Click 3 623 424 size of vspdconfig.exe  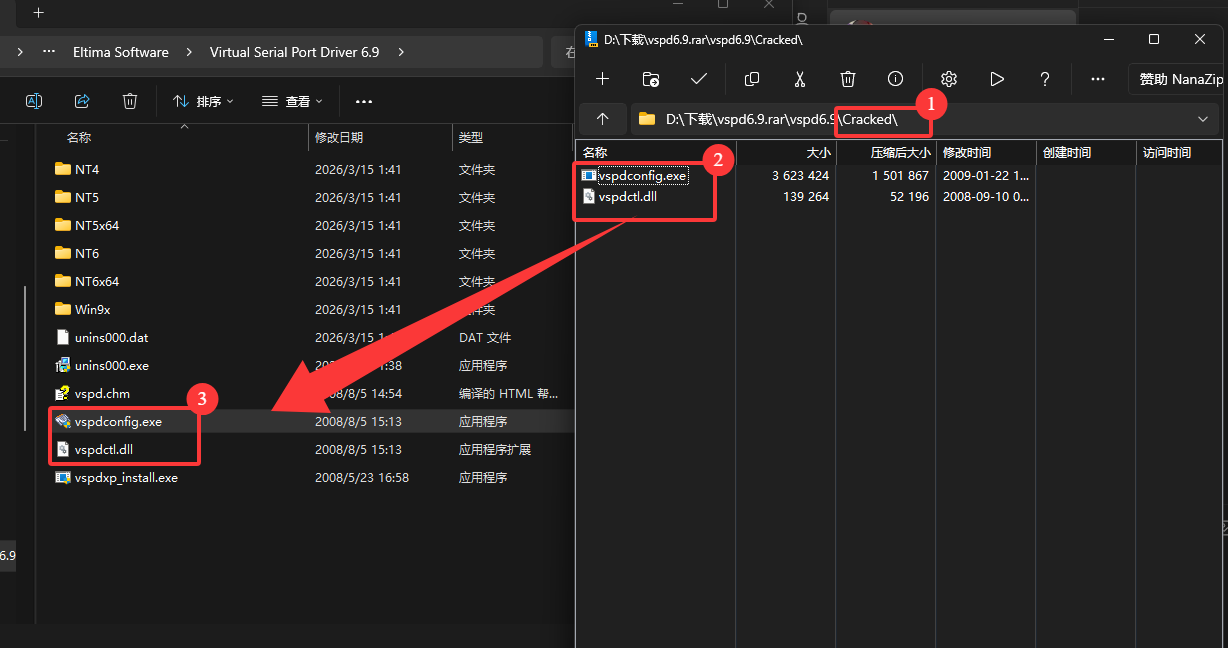800,176
